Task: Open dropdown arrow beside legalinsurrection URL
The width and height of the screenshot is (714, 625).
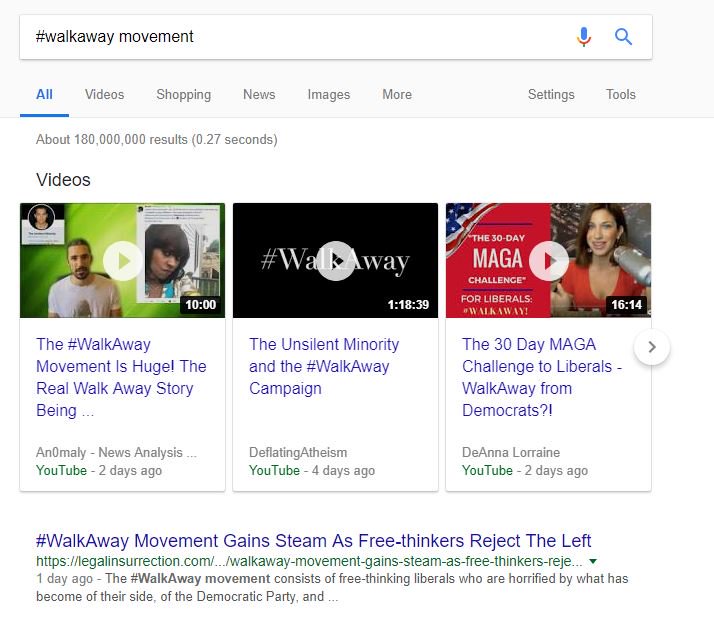Action: coord(593,561)
